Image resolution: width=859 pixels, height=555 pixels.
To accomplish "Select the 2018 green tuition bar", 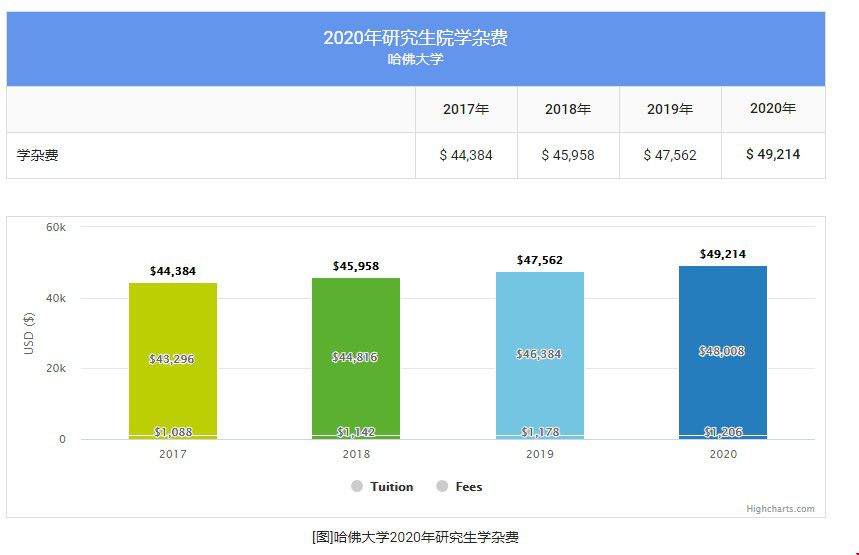I will coord(356,356).
